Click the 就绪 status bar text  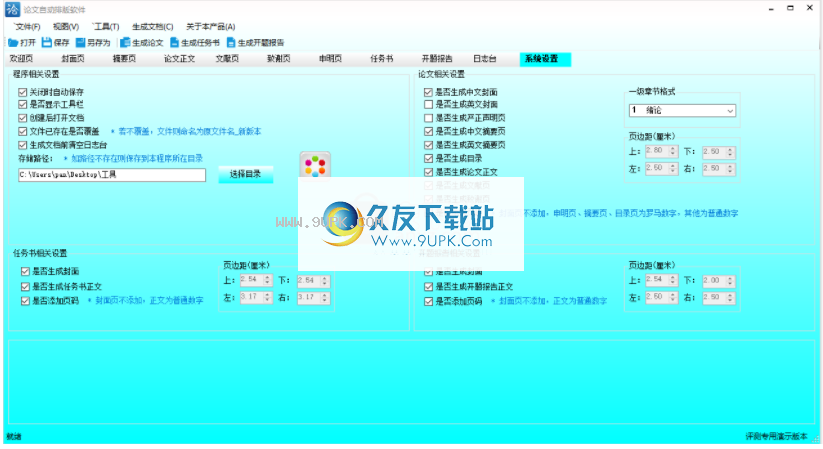point(14,437)
